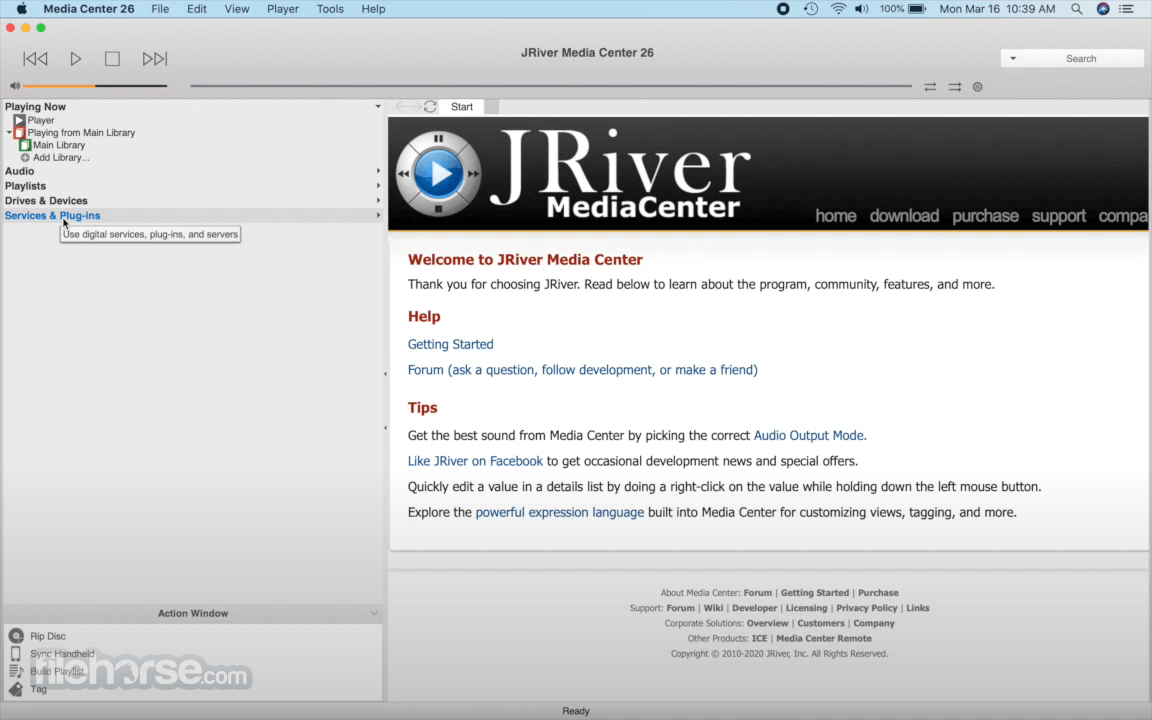
Task: Open powerful expression language link
Action: coord(559,512)
